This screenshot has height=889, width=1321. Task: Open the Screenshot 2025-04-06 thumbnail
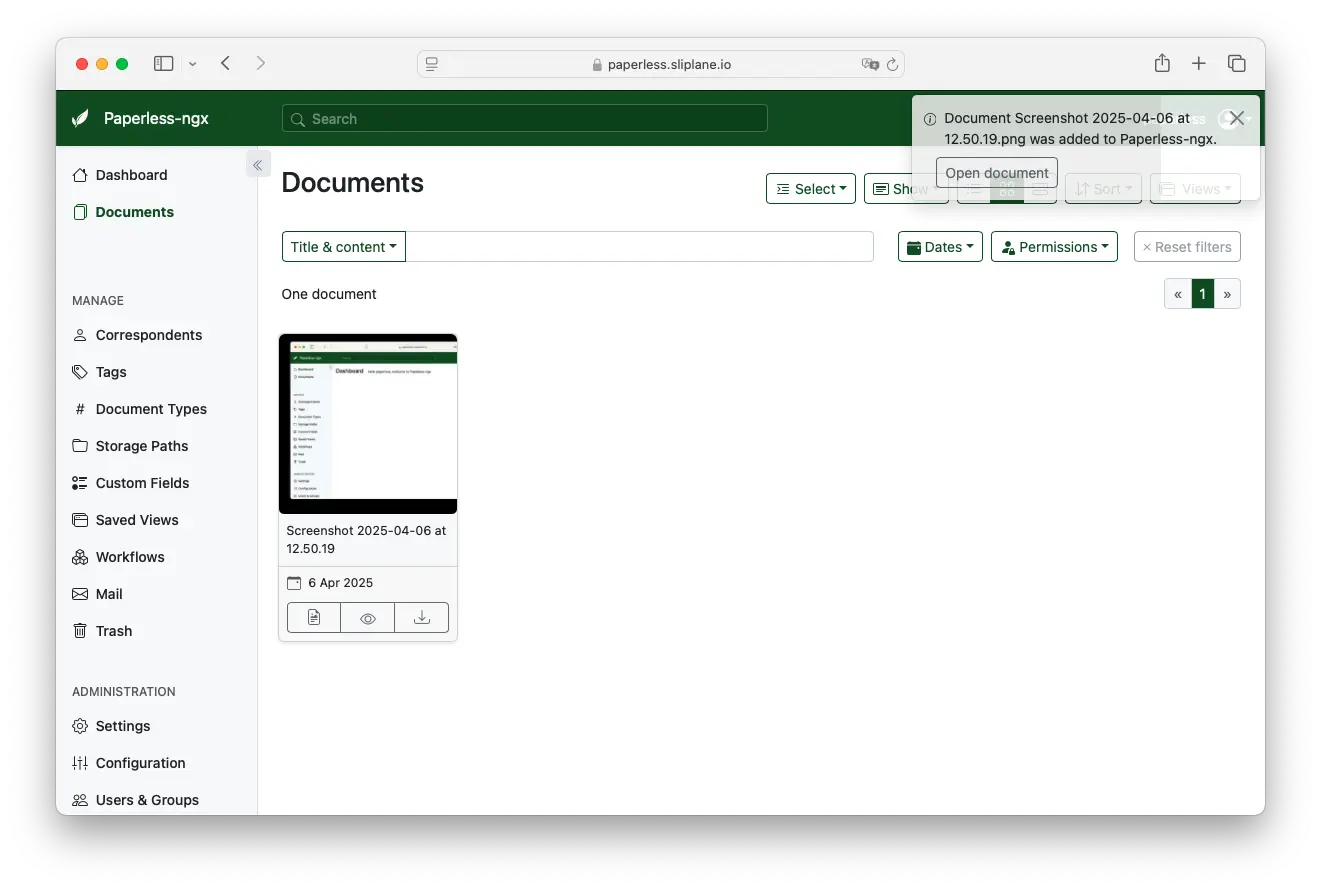tap(368, 423)
